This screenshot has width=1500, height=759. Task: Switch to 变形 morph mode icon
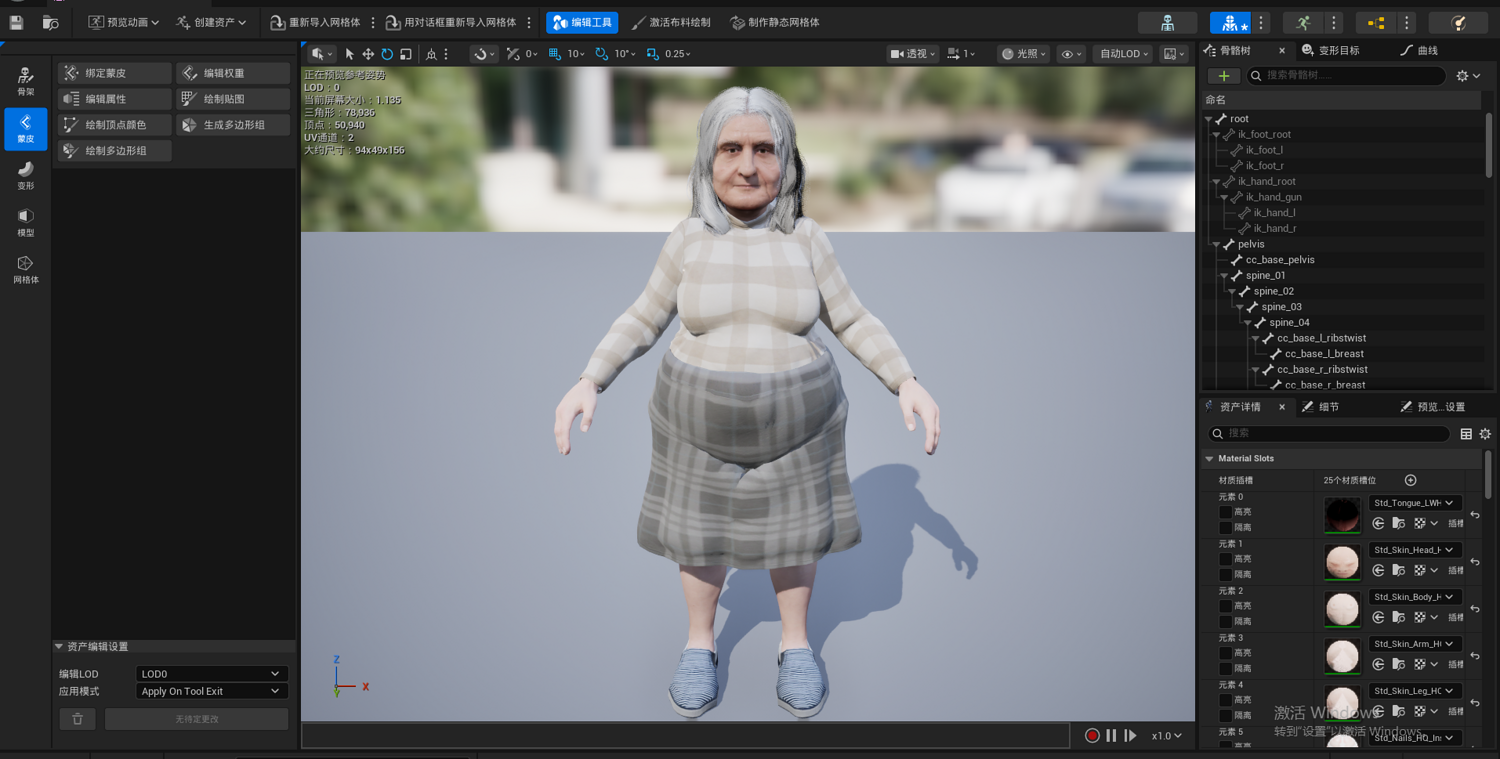25,176
